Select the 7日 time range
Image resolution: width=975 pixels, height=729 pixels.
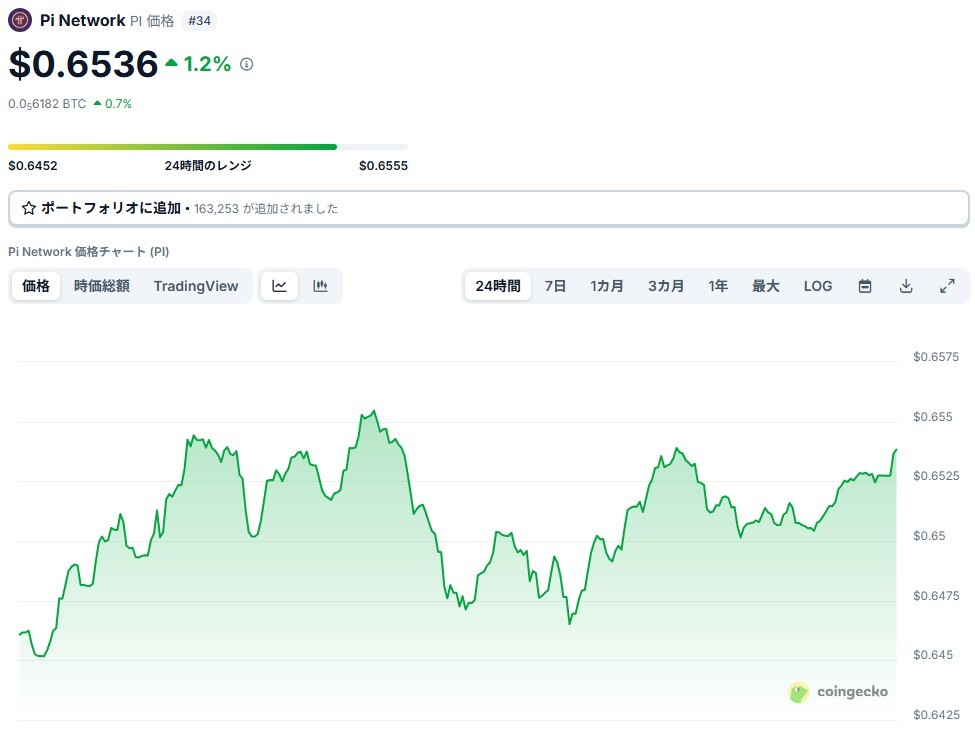(x=555, y=286)
